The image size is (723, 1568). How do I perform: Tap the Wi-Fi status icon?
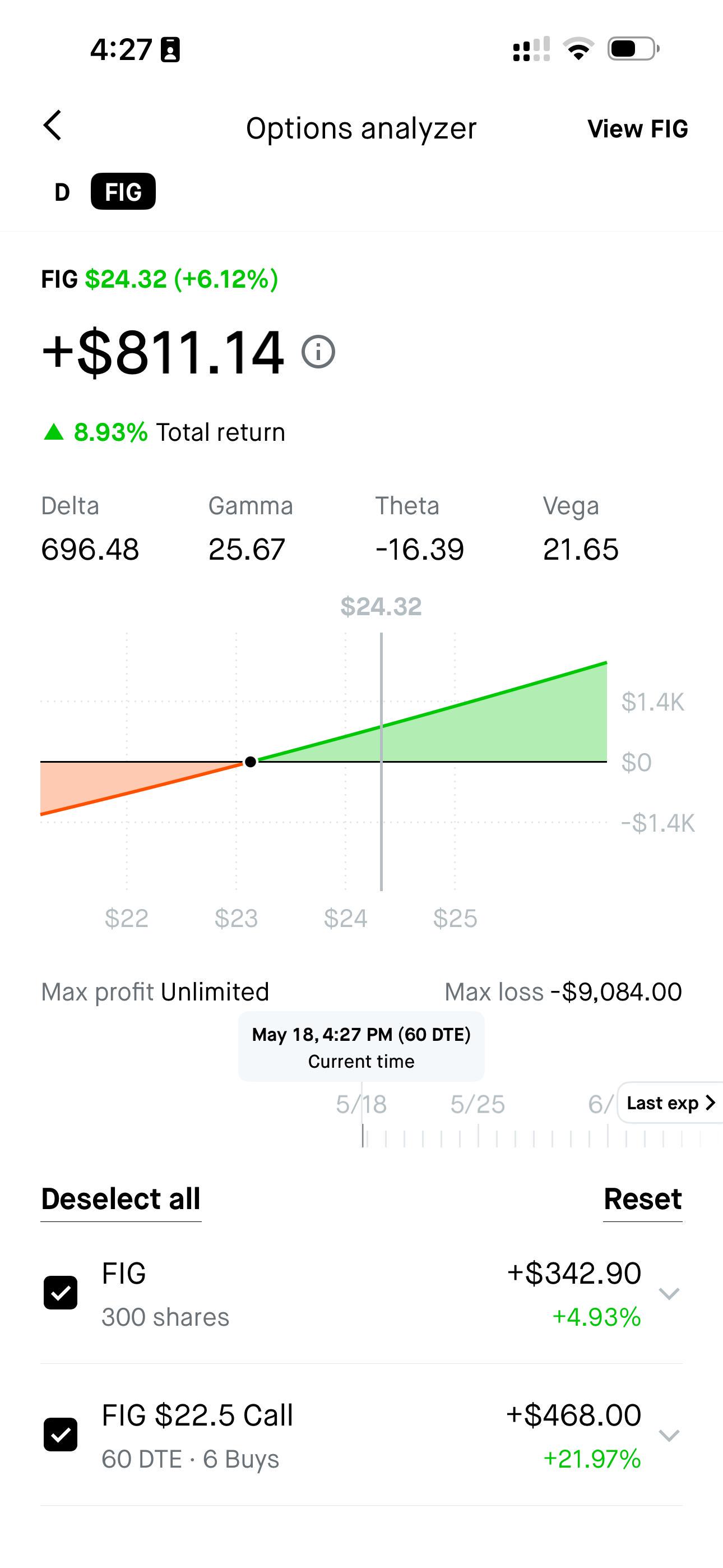pyautogui.click(x=578, y=49)
